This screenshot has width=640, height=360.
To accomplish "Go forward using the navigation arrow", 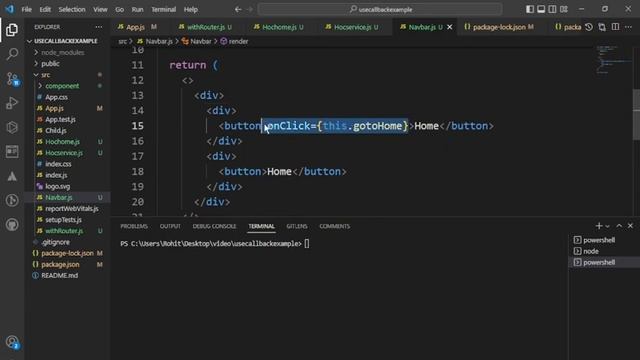I will point(250,9).
